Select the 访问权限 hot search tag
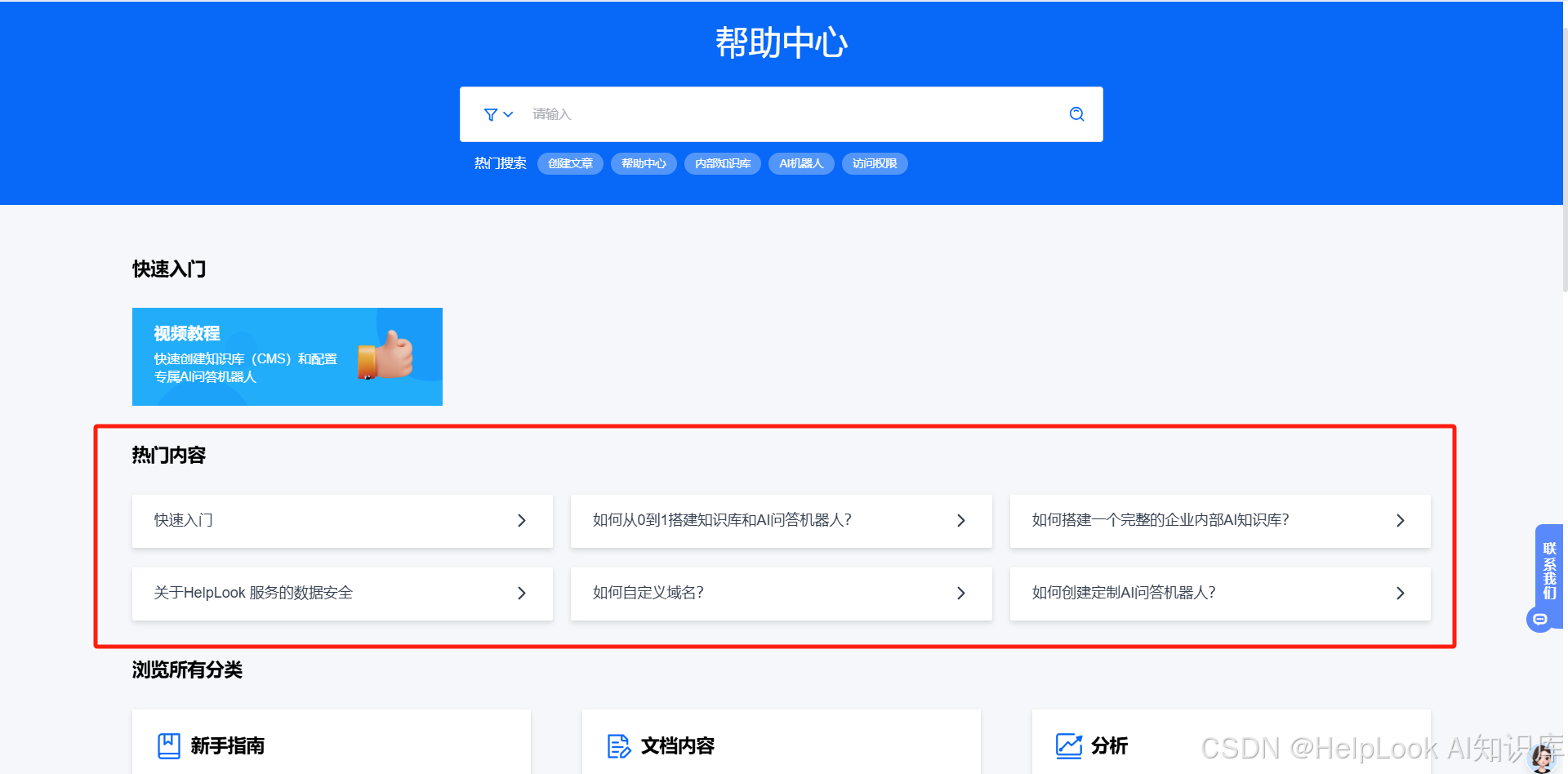The width and height of the screenshot is (1568, 774). point(875,163)
